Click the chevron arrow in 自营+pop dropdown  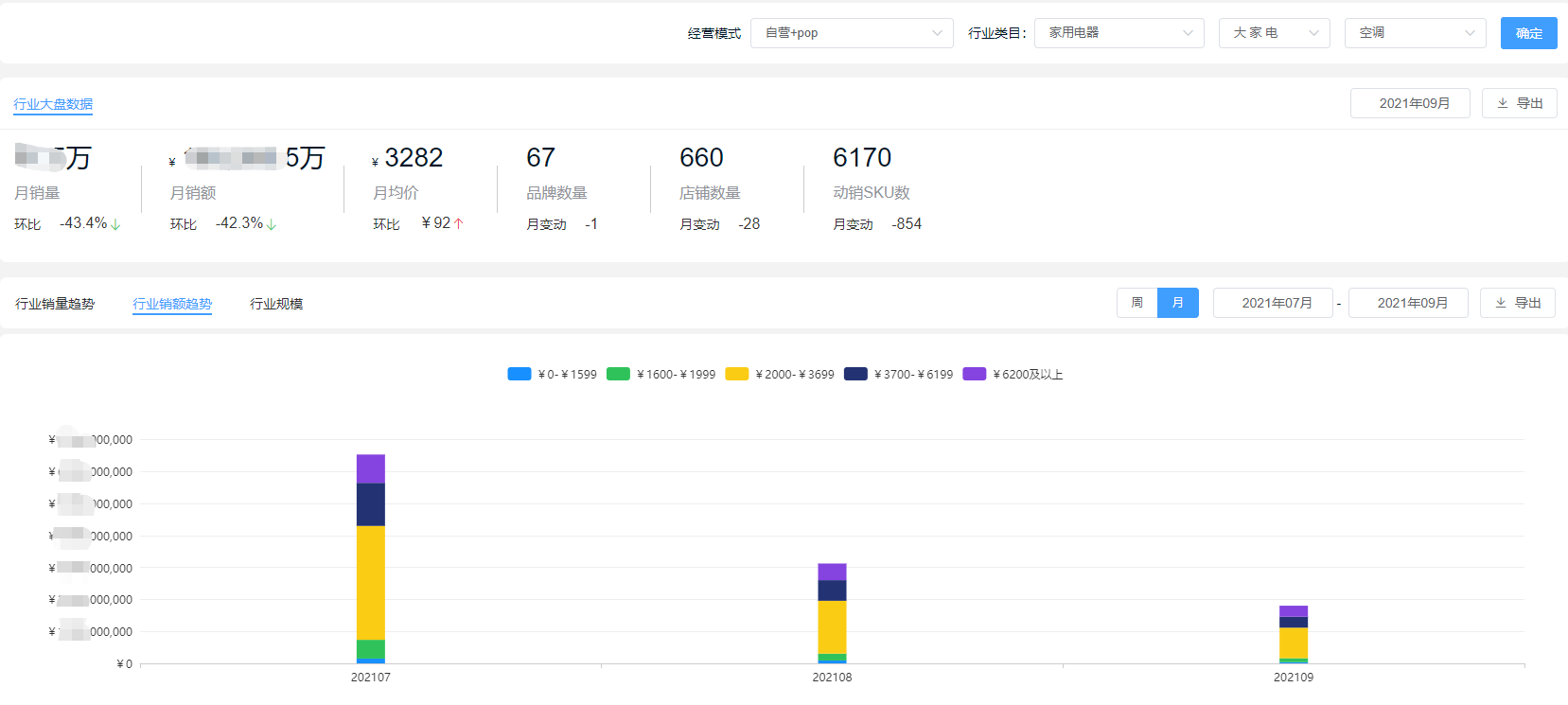(937, 33)
